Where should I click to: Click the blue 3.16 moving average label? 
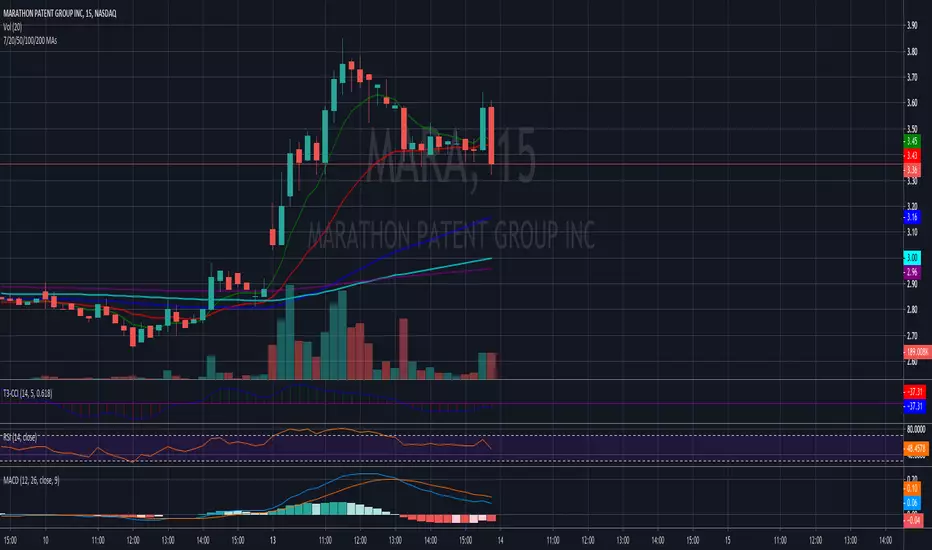coord(912,217)
